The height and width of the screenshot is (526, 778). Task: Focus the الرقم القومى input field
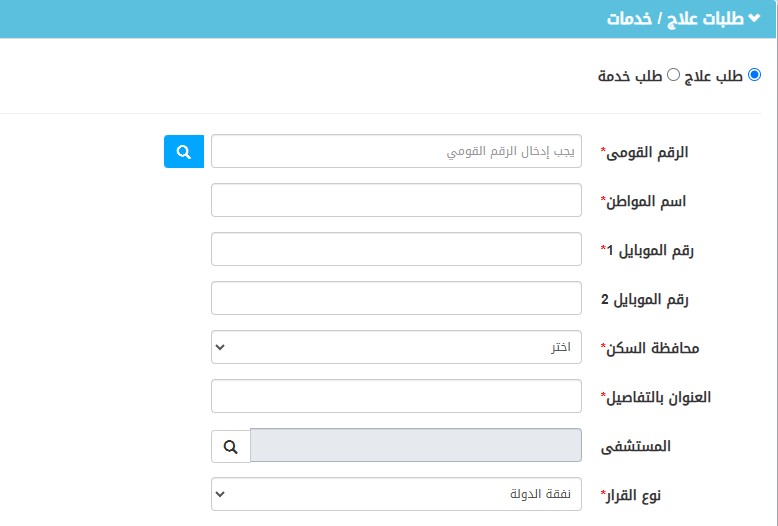(x=396, y=152)
